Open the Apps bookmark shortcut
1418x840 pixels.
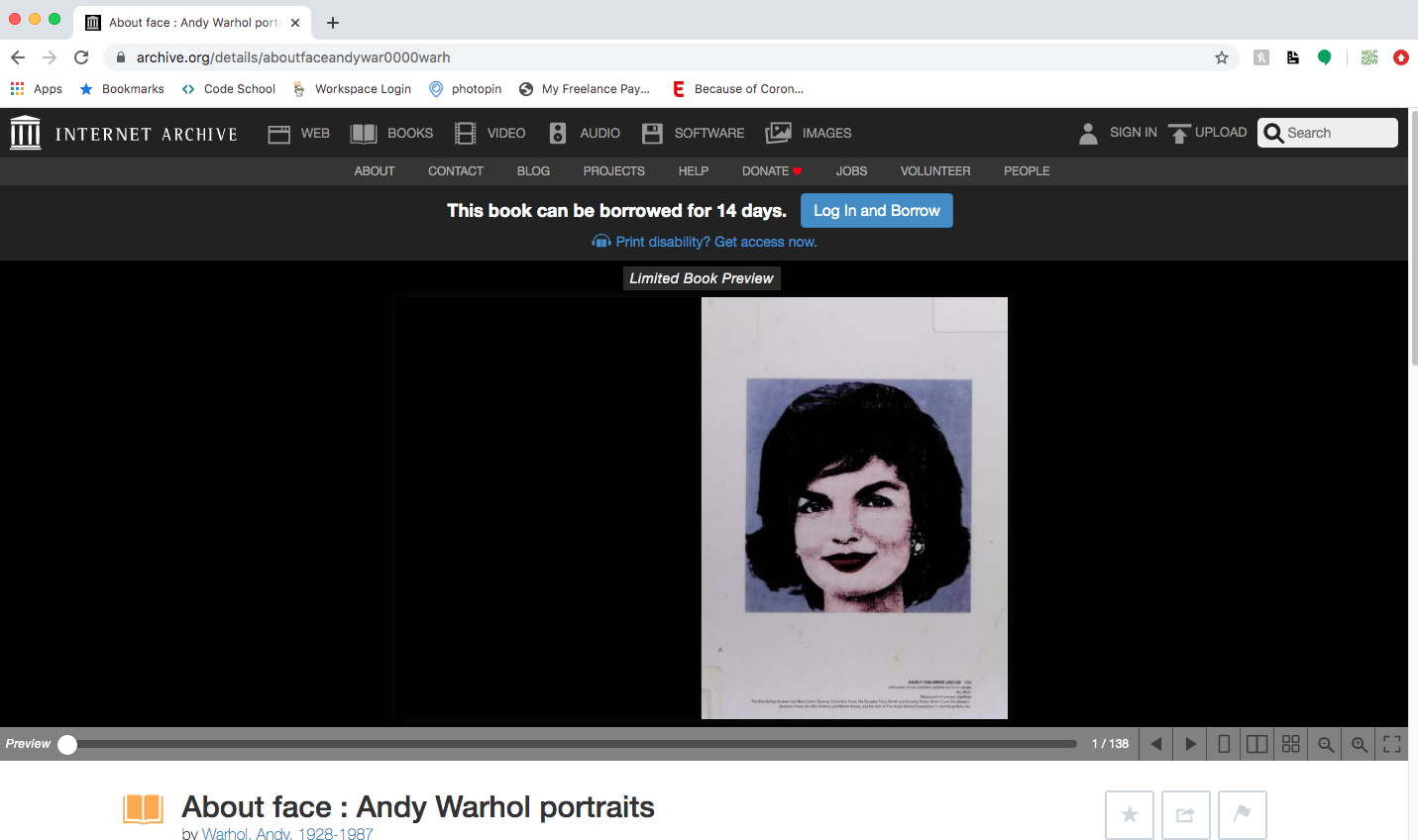pos(37,89)
